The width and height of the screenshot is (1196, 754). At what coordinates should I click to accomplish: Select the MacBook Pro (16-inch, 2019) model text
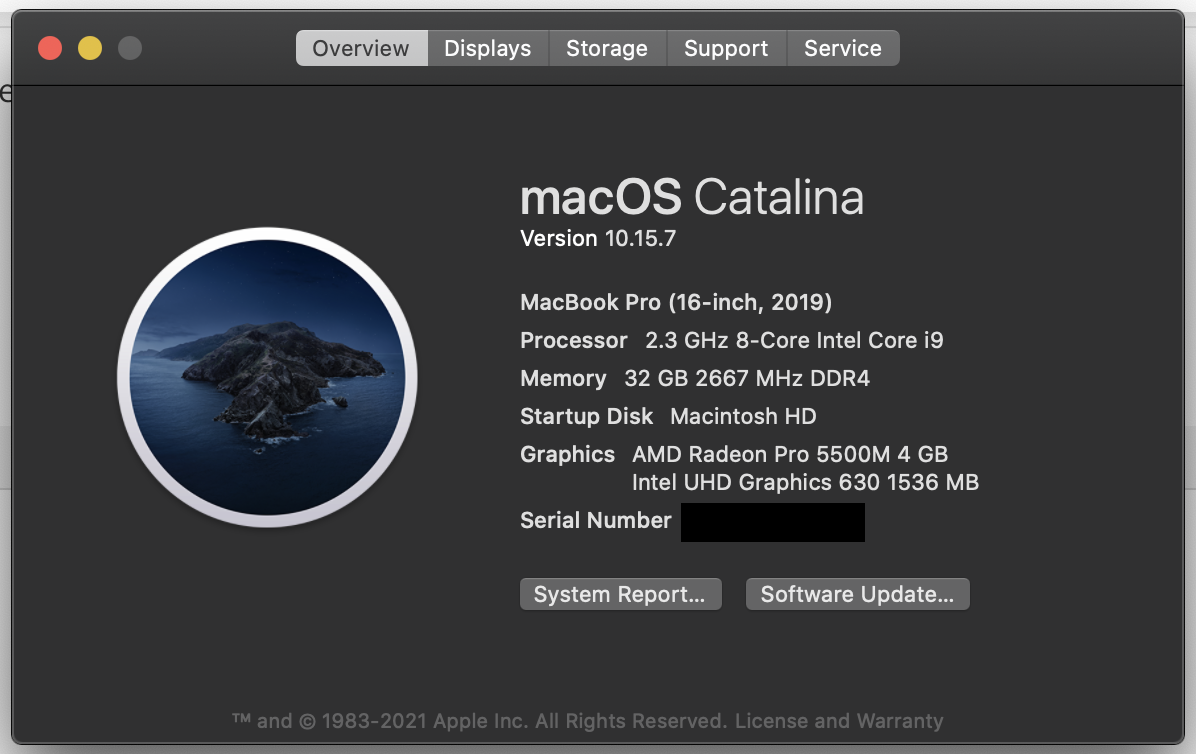tap(676, 302)
